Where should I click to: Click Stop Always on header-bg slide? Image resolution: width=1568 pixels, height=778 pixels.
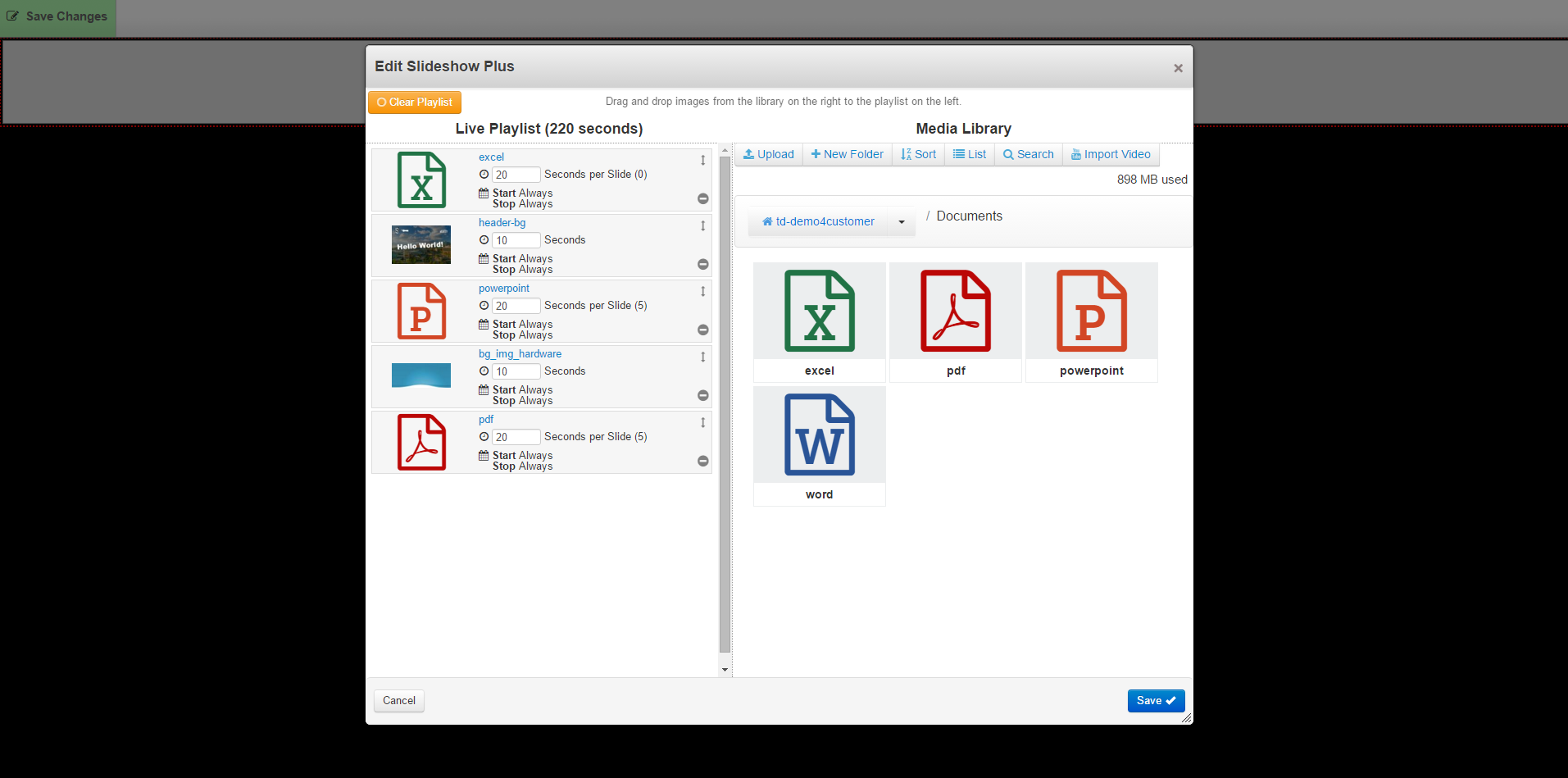point(522,270)
